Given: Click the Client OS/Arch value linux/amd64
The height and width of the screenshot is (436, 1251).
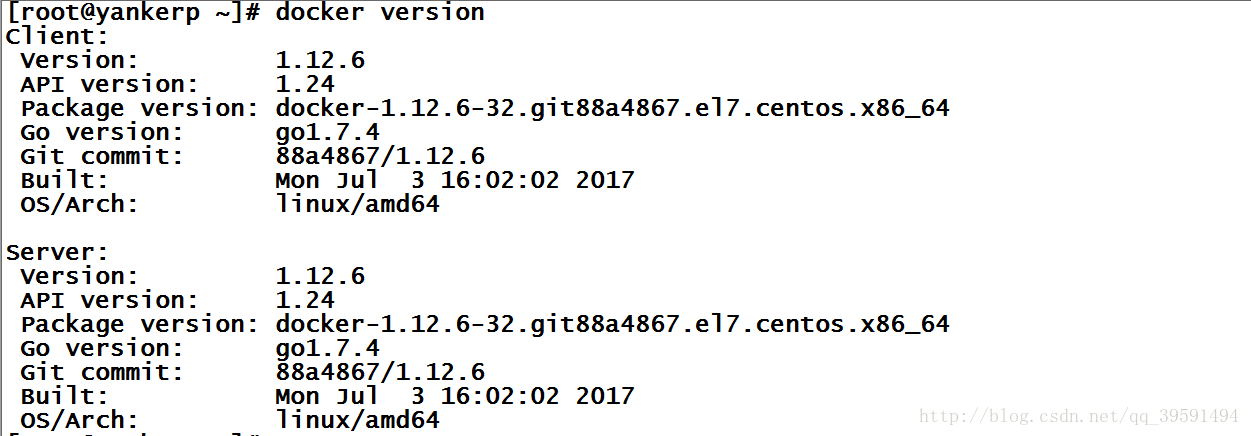Looking at the screenshot, I should click(357, 204).
